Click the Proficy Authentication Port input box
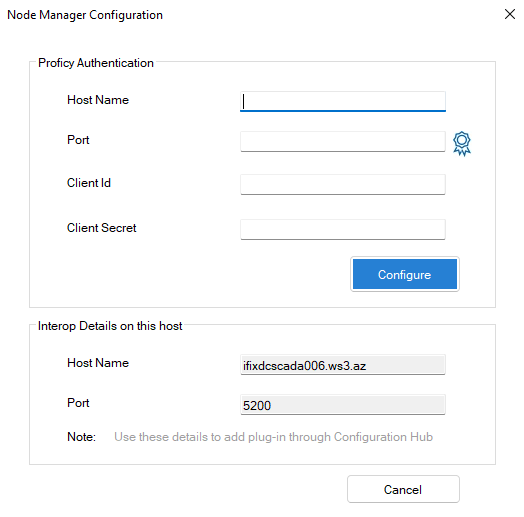524x517 pixels. pyautogui.click(x=343, y=141)
